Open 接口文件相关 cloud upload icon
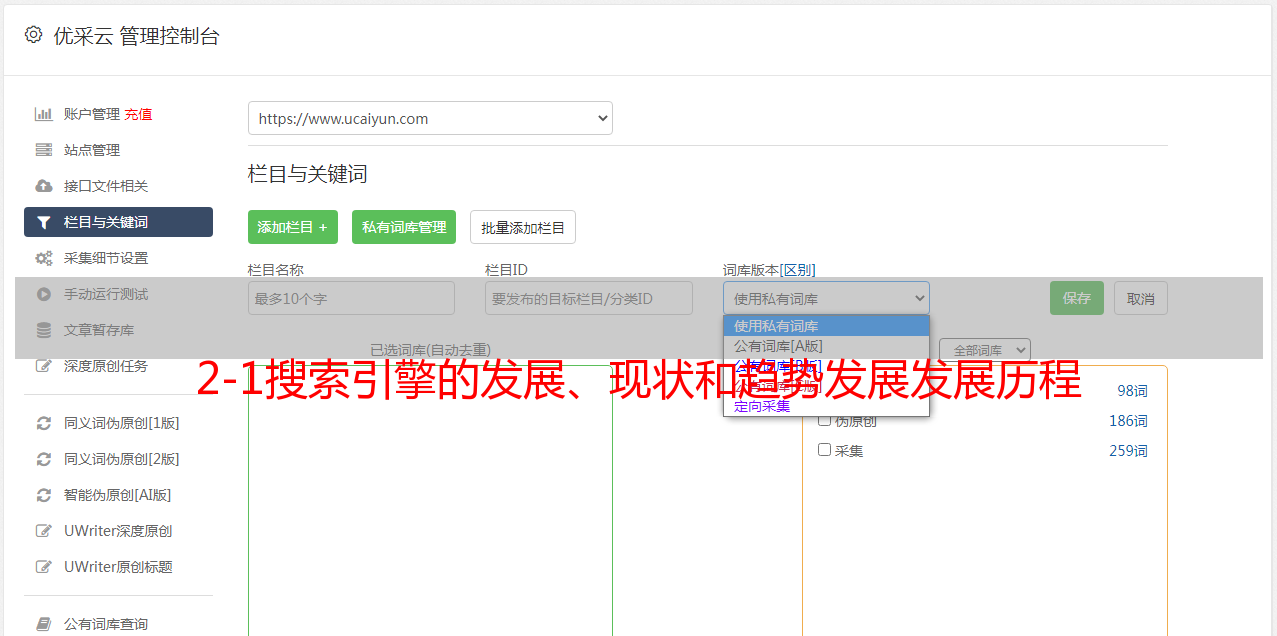 (x=44, y=186)
